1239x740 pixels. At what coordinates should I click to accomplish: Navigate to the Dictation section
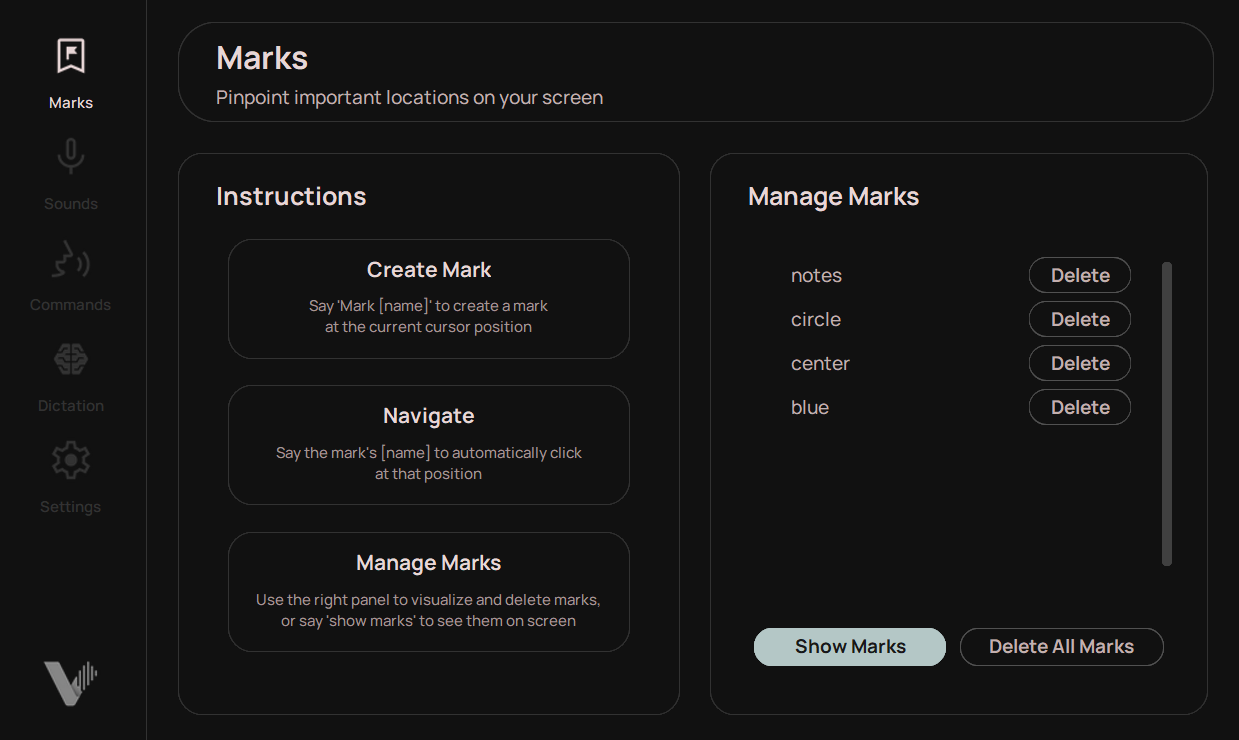click(x=70, y=405)
